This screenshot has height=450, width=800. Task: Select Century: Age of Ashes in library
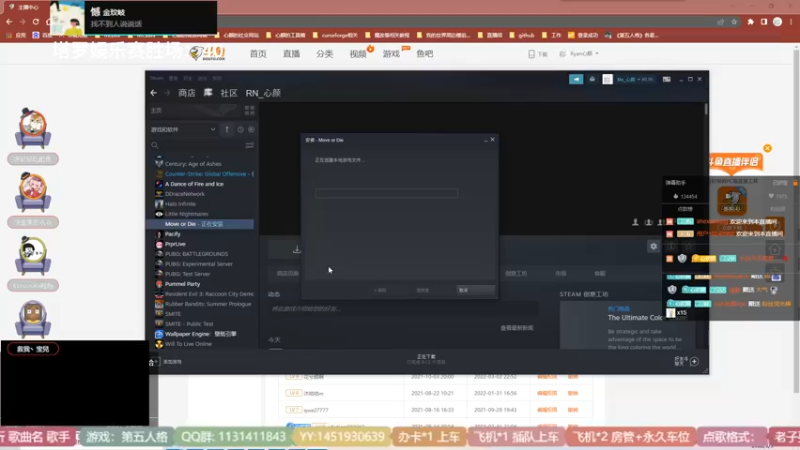pyautogui.click(x=203, y=164)
